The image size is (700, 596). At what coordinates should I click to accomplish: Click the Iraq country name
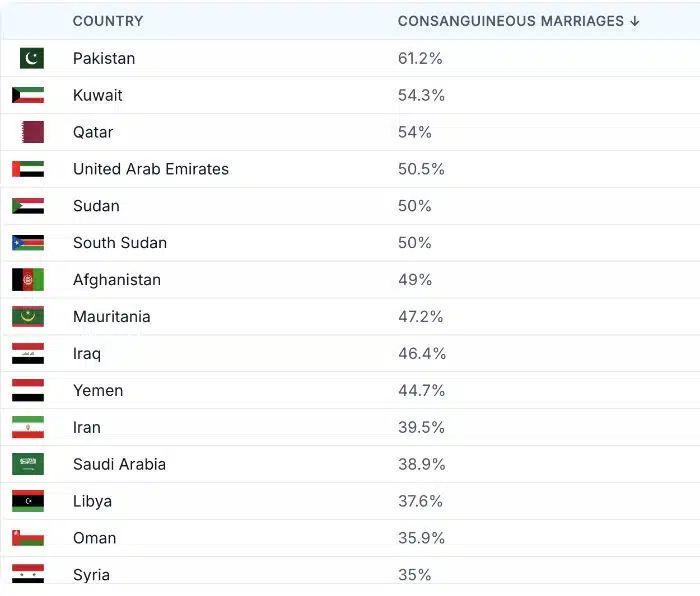pos(87,354)
